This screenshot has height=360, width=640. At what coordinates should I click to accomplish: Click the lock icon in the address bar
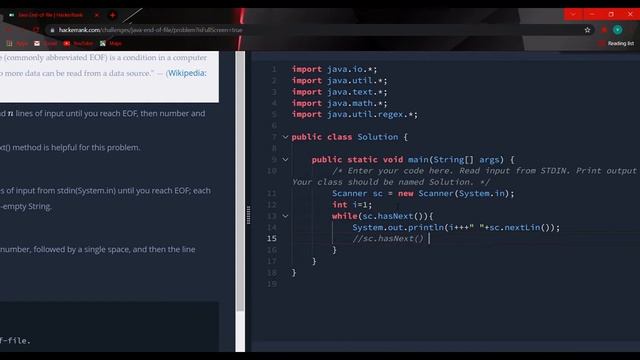(52, 30)
